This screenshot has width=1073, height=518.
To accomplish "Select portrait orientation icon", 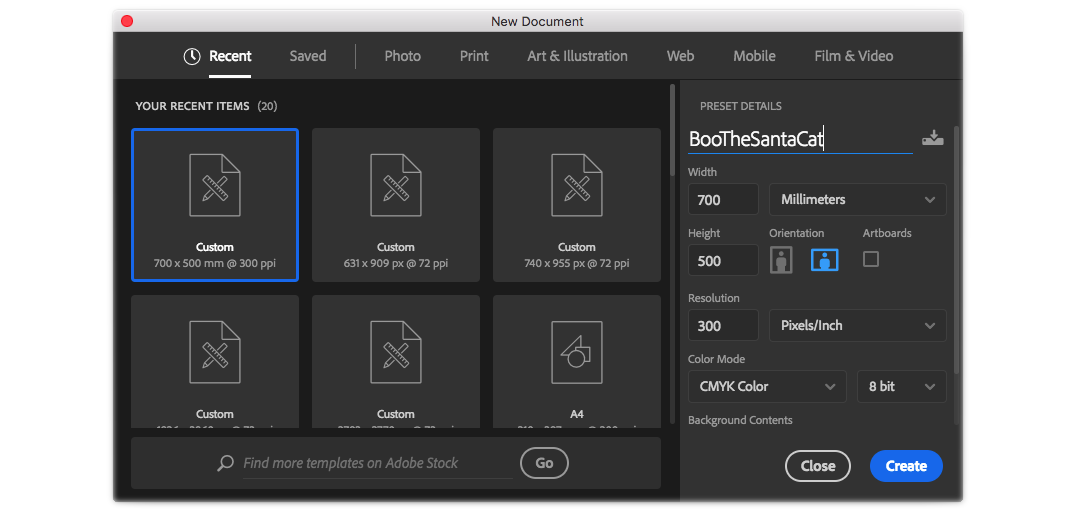I will pyautogui.click(x=782, y=260).
